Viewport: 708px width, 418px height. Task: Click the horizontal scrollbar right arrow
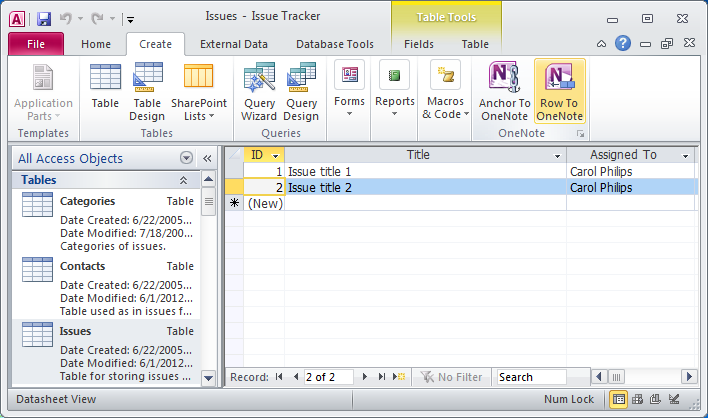coord(689,376)
